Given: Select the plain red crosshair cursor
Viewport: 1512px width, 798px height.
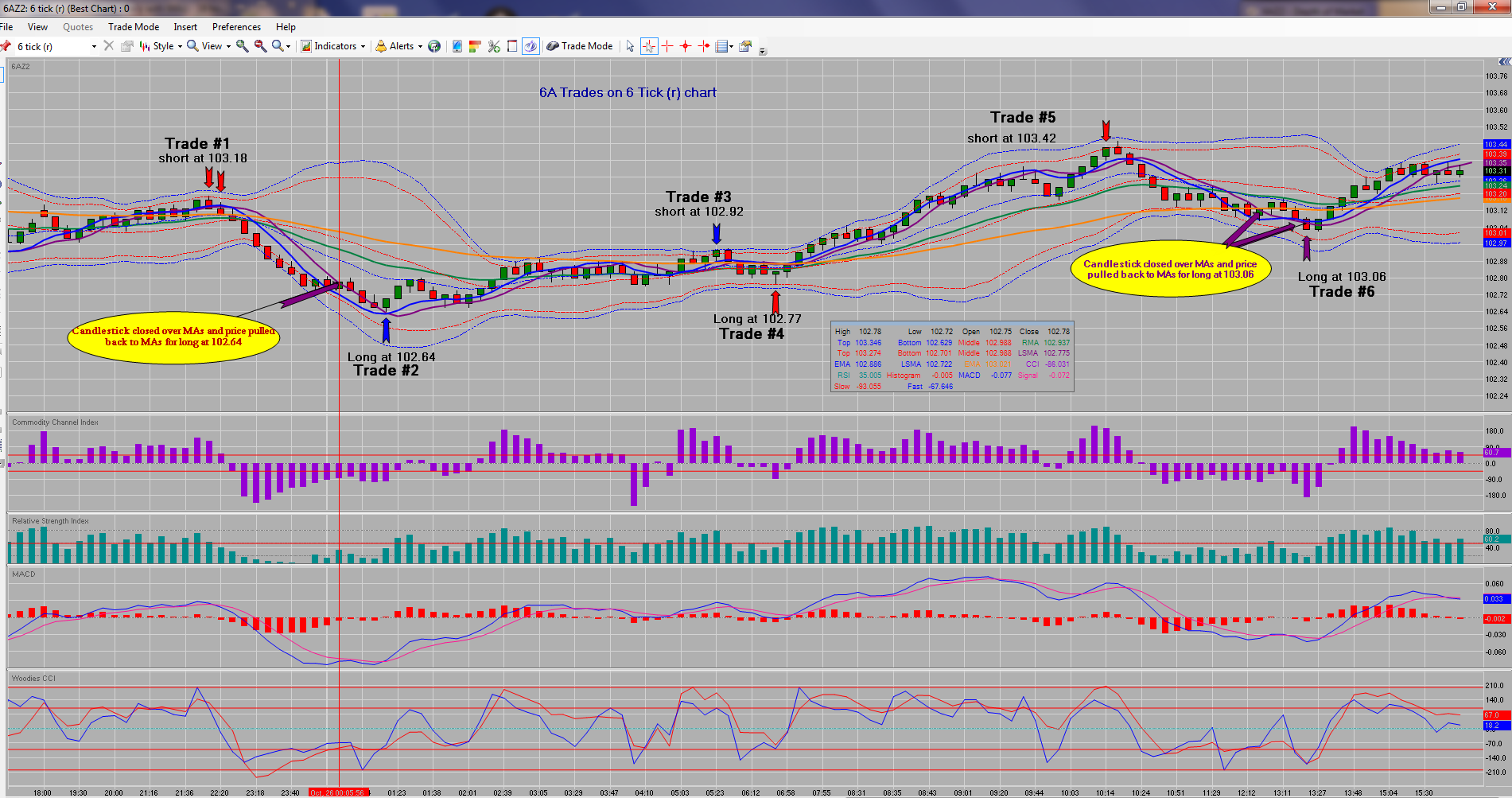Looking at the screenshot, I should tap(667, 46).
